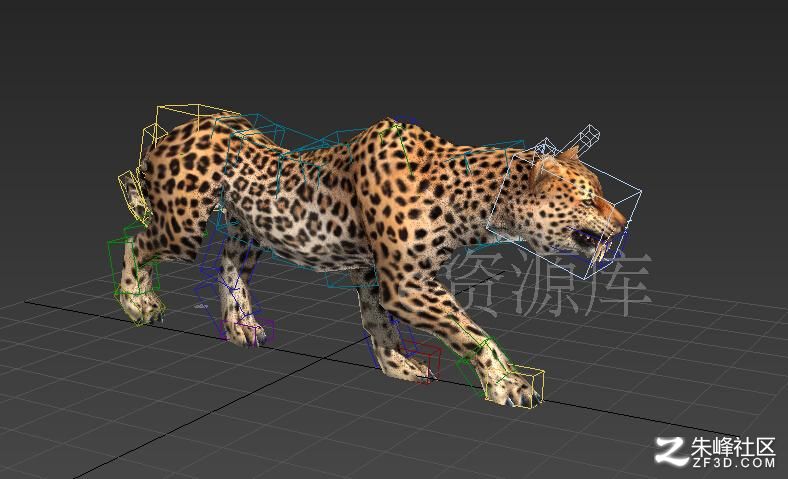Select the red bone box at the paw
The height and width of the screenshot is (479, 788).
click(422, 361)
